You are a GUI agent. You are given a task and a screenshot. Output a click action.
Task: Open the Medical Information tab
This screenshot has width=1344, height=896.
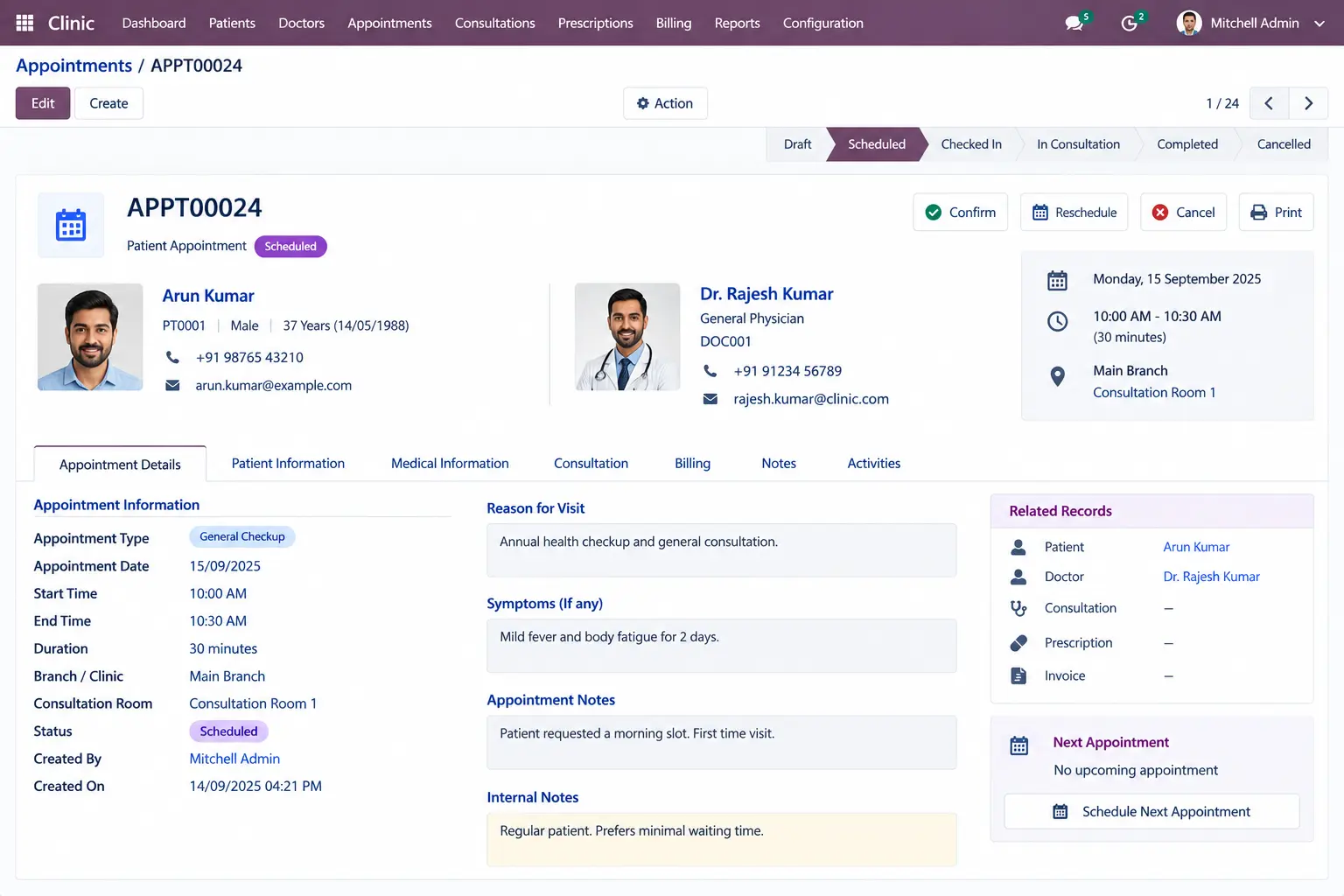[450, 464]
